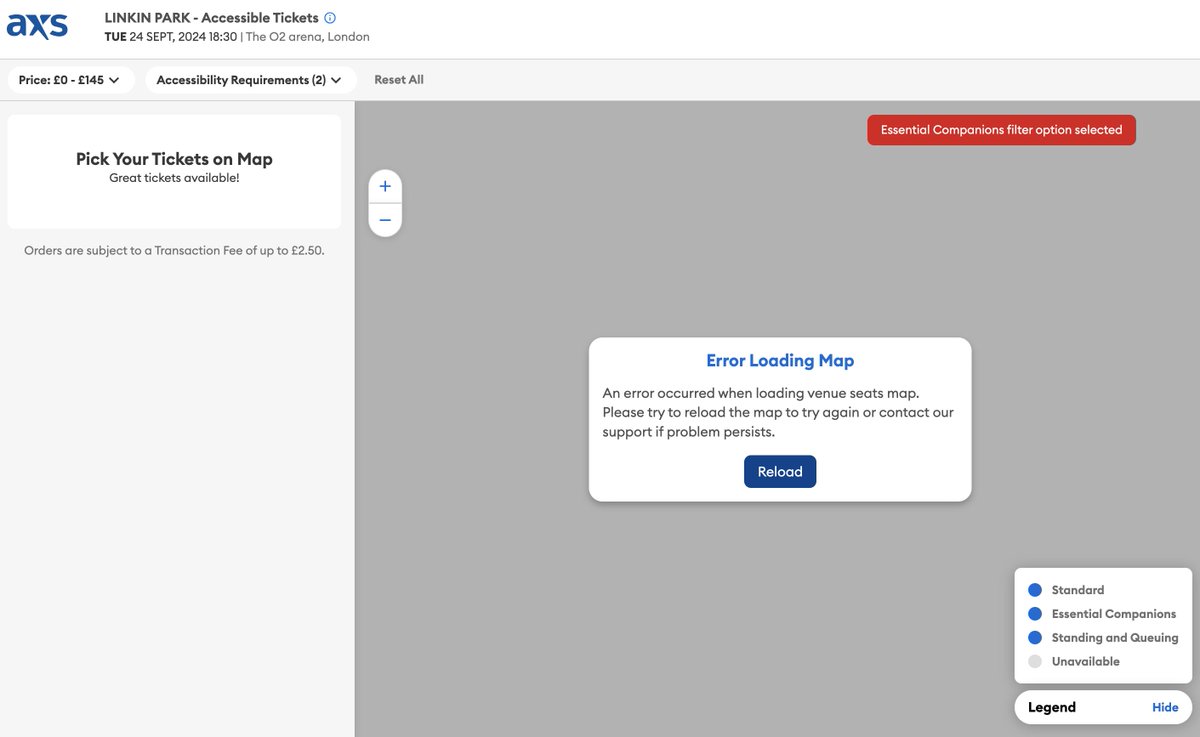Toggle the Standard seat category filter

1077,589
